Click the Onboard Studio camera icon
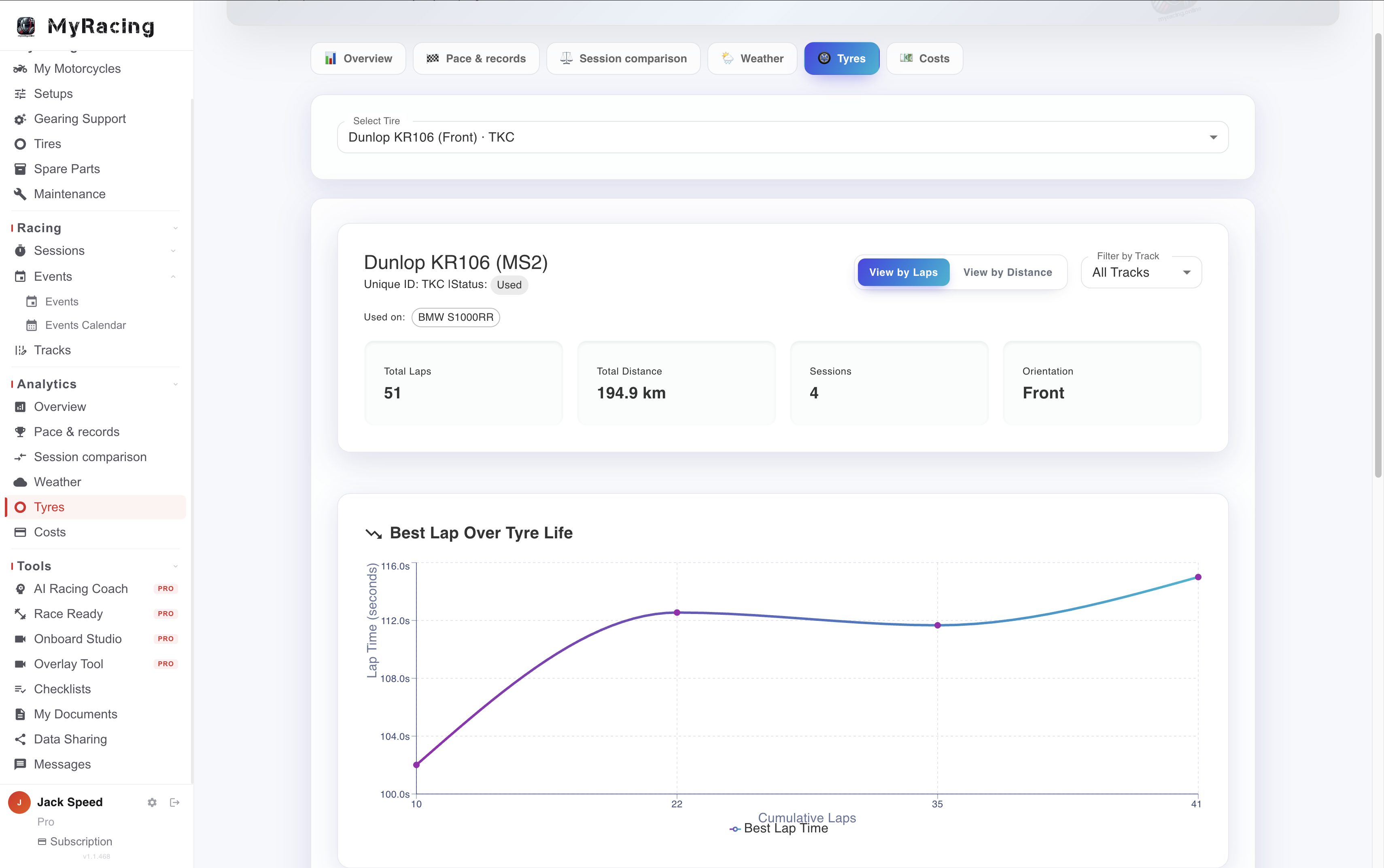 pos(20,639)
